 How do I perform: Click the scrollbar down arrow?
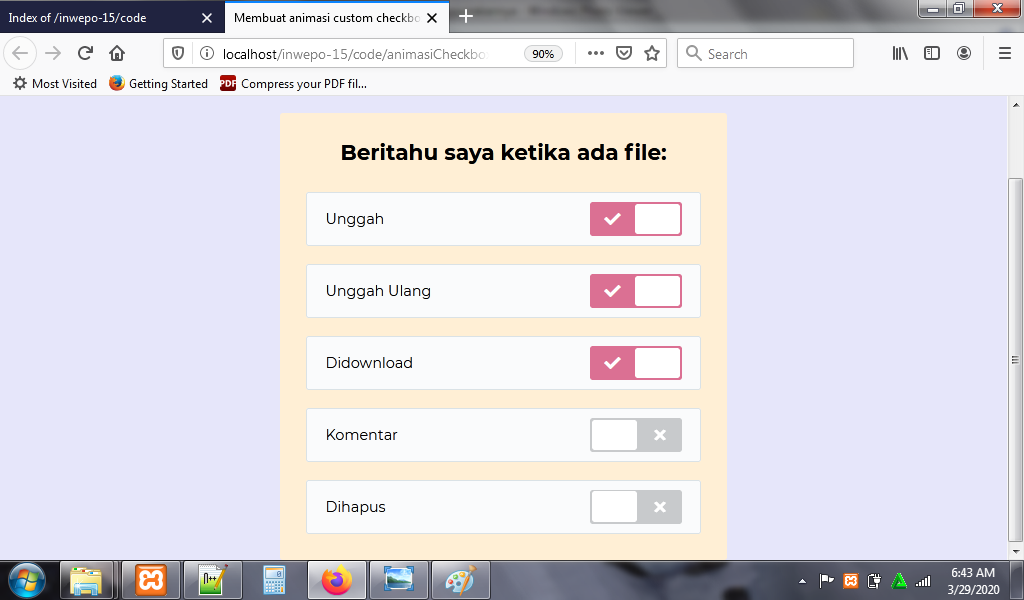point(1016,552)
